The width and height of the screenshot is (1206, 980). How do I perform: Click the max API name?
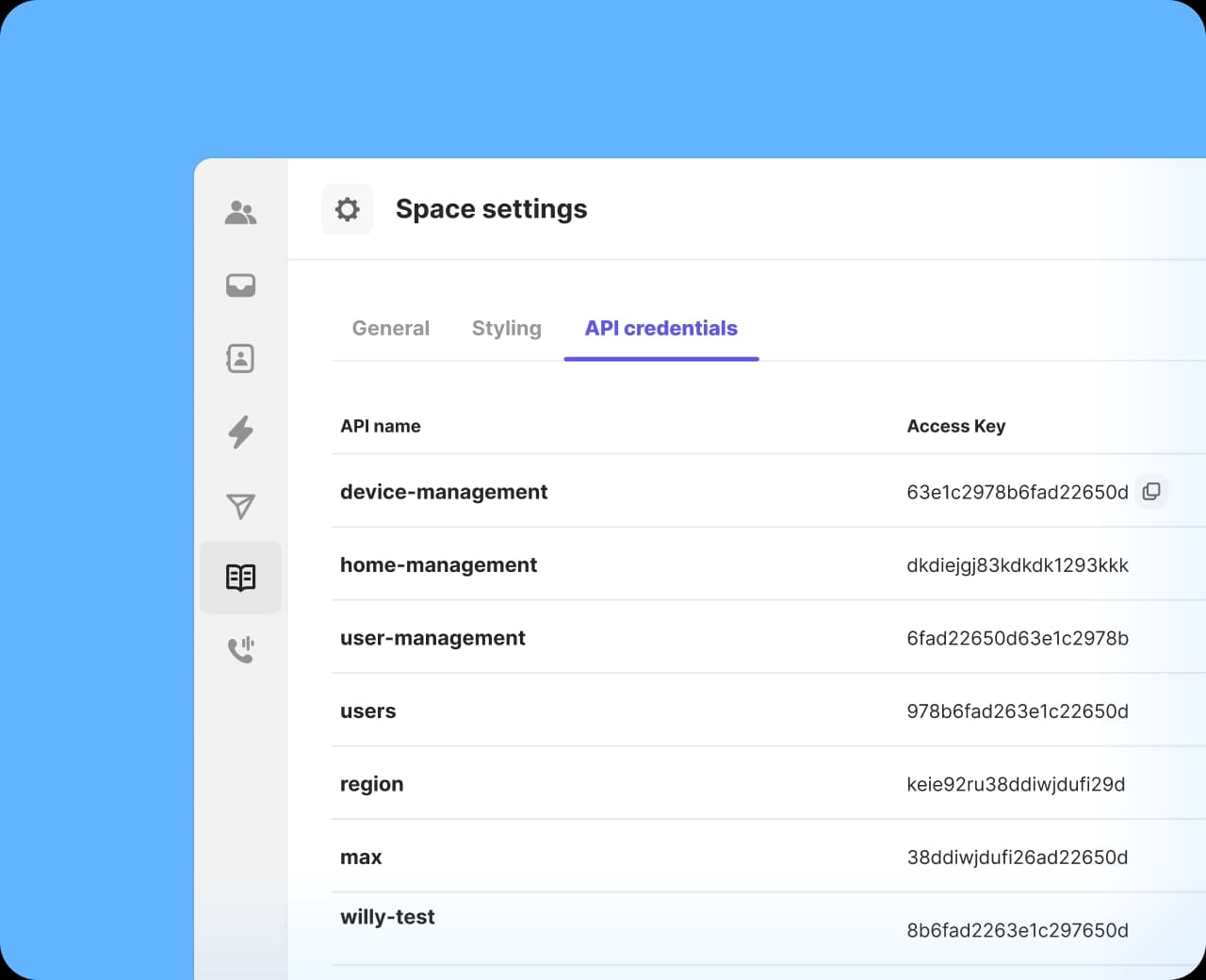pos(361,857)
